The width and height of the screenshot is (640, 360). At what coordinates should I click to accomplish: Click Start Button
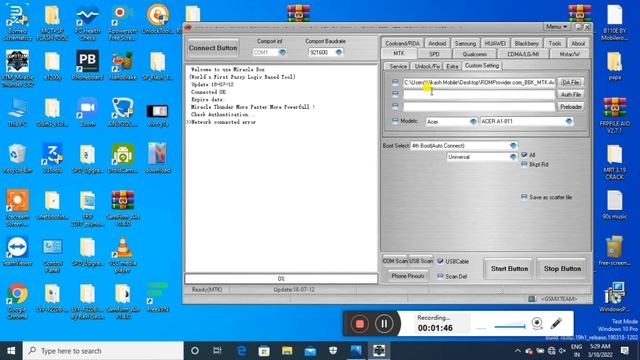pyautogui.click(x=509, y=269)
